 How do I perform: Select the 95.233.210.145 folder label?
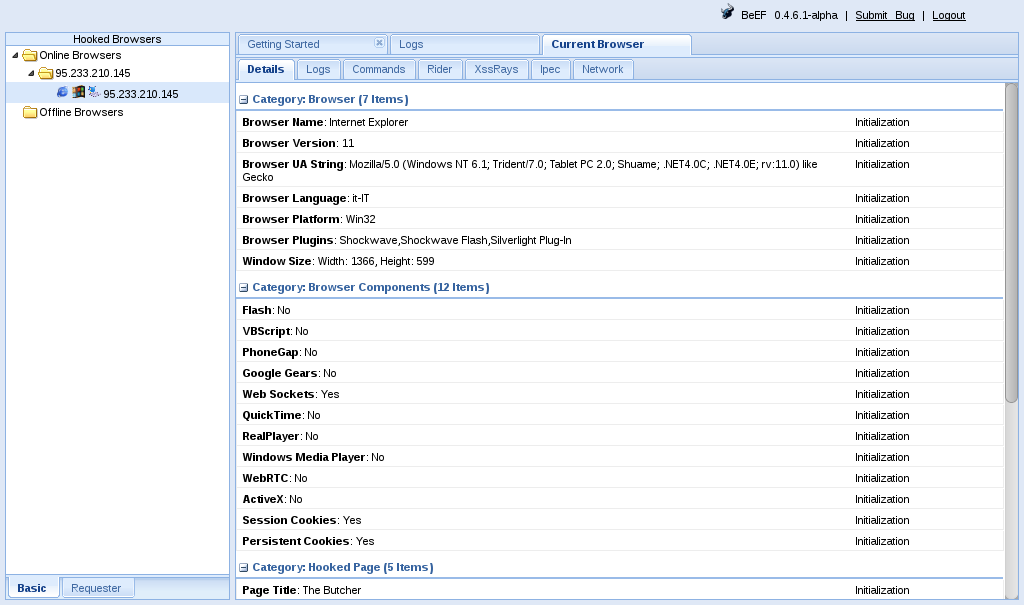(93, 73)
